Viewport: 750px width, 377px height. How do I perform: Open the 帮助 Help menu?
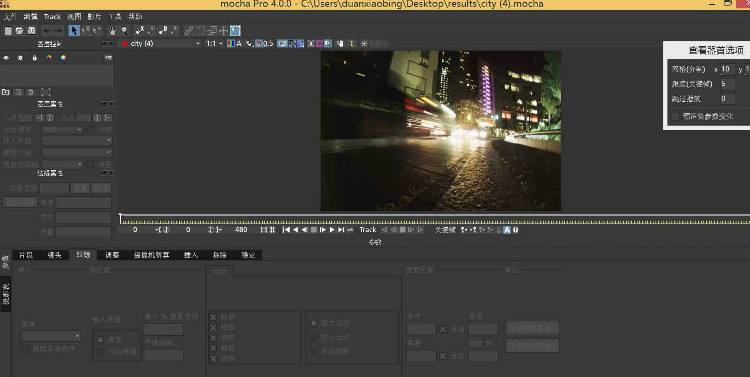point(135,17)
